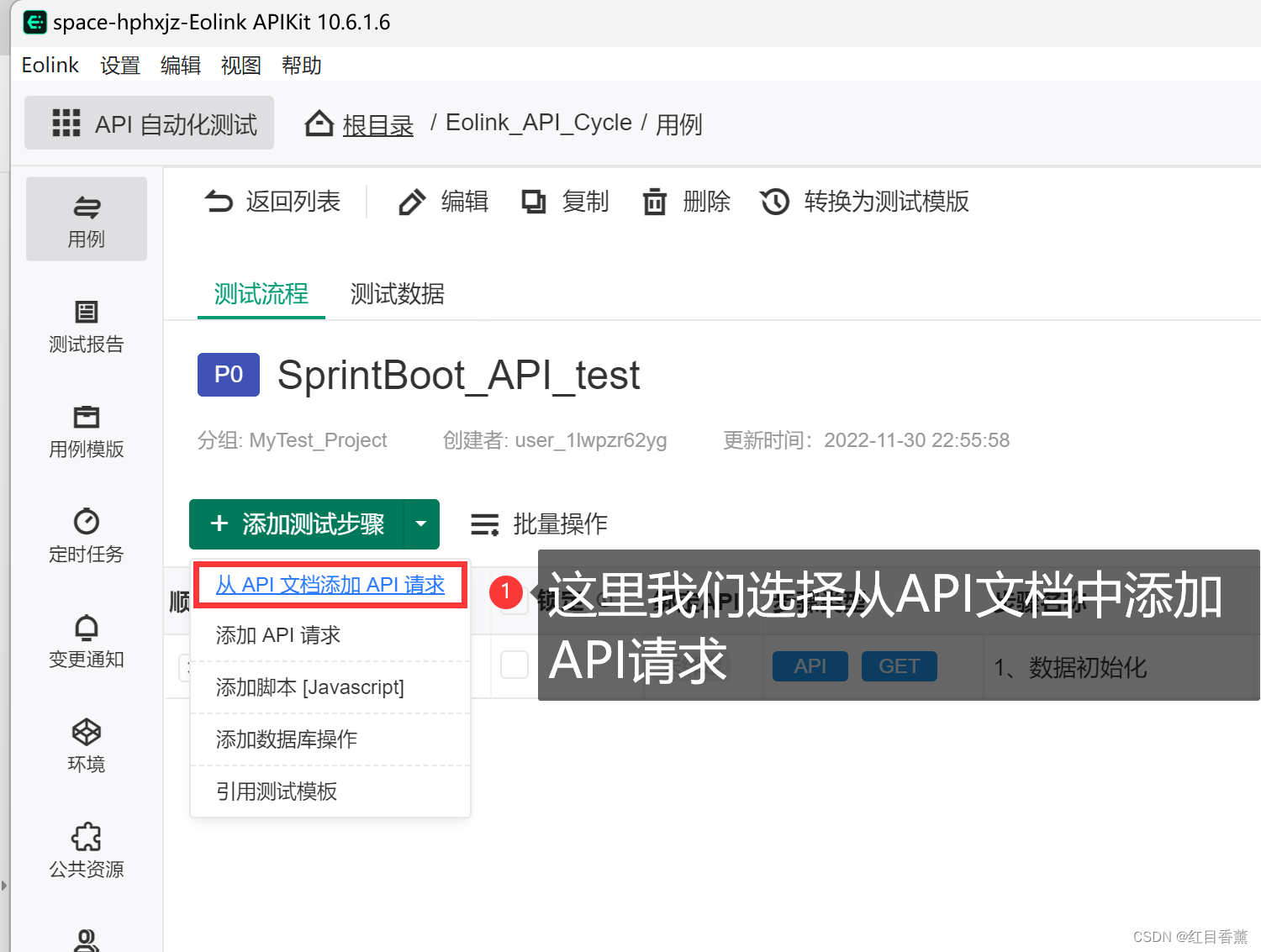Click the 添加测试步骤 button label
This screenshot has width=1261, height=952.
[314, 523]
